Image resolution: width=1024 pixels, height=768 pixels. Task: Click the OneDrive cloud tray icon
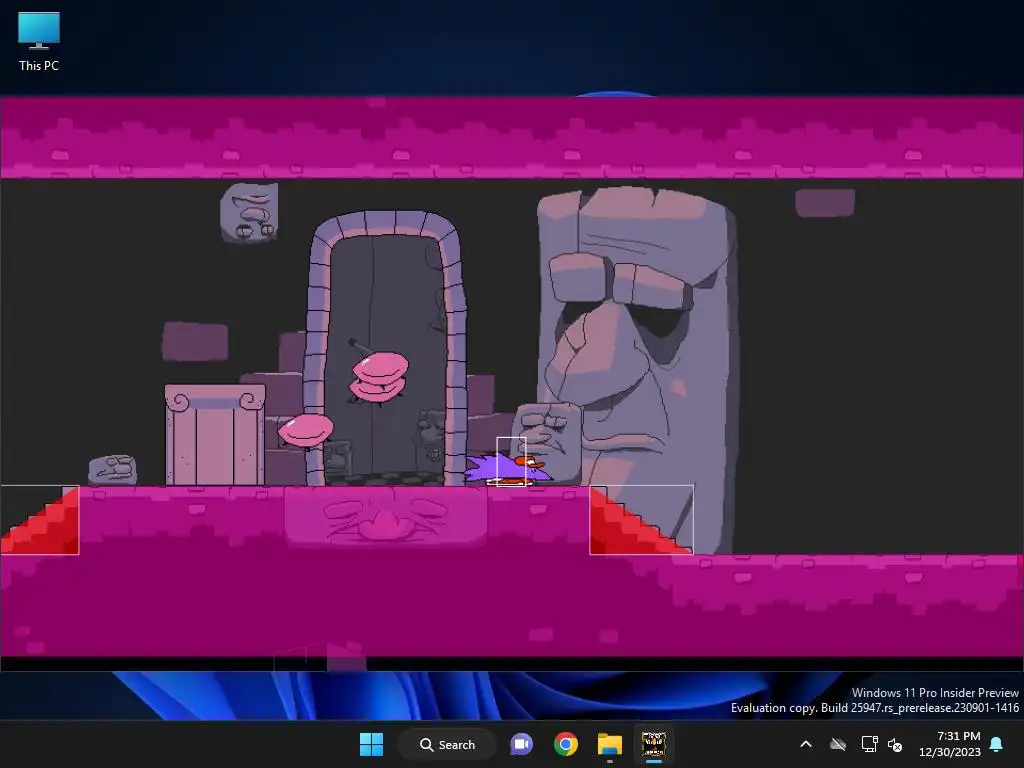[x=838, y=744]
